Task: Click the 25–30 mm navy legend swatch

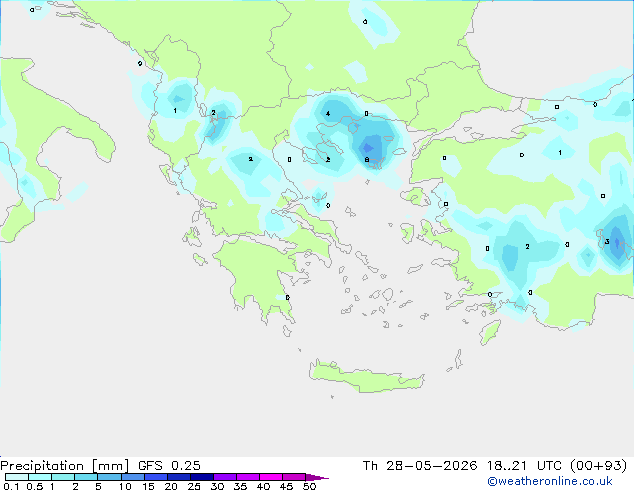Action: point(201,477)
